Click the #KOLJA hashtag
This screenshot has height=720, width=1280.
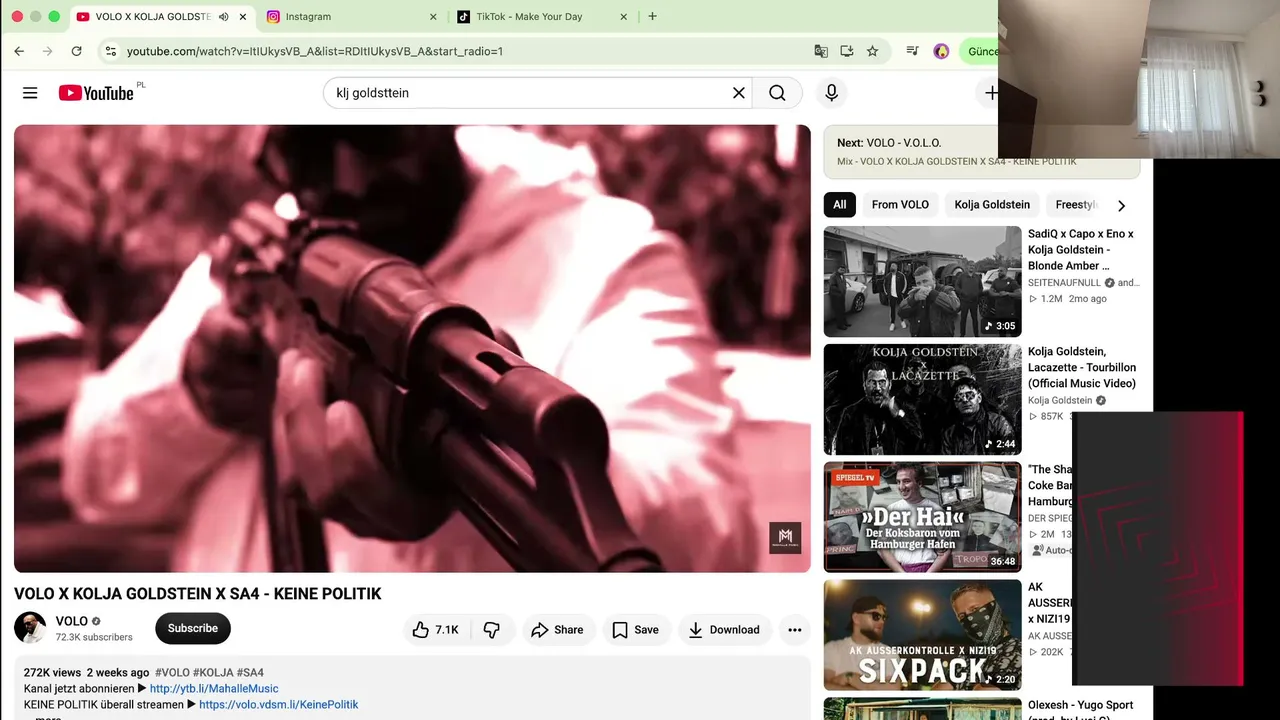click(x=213, y=673)
